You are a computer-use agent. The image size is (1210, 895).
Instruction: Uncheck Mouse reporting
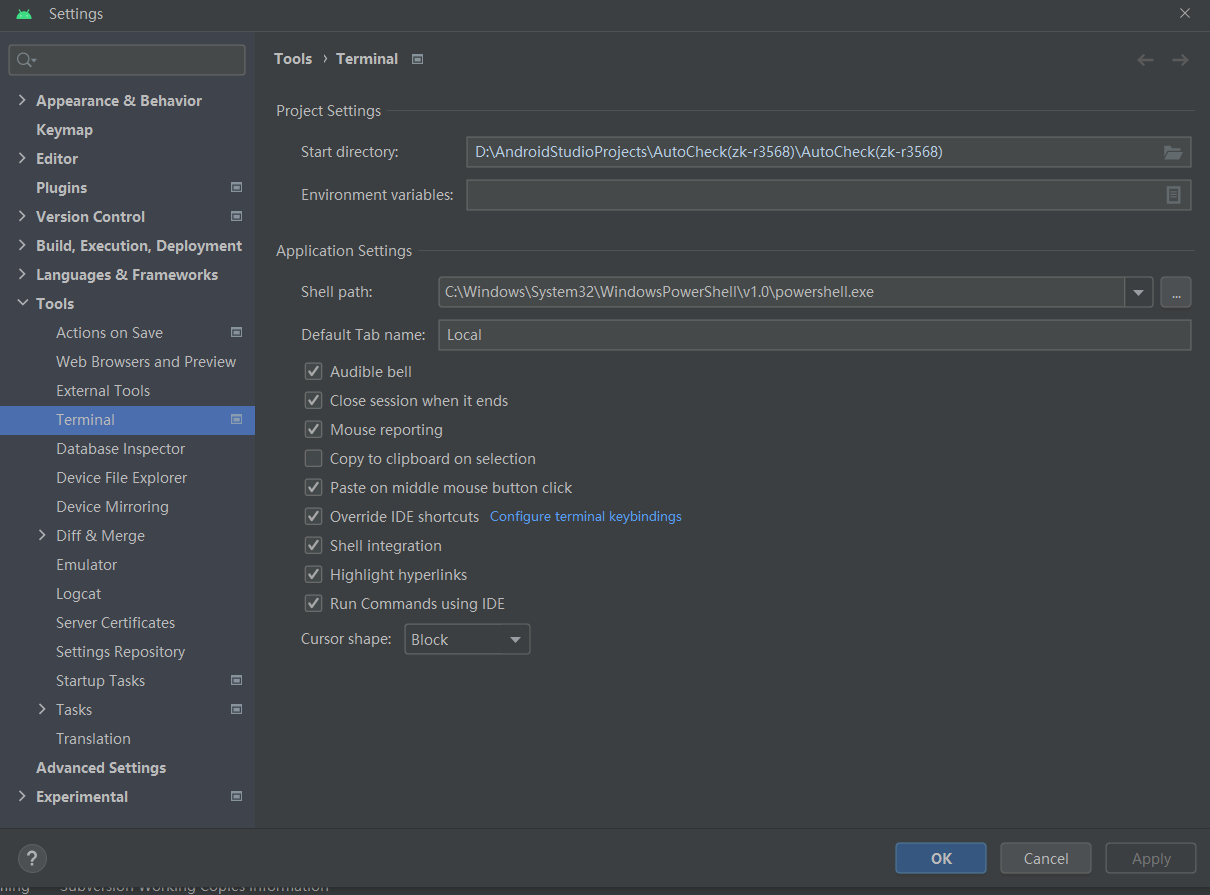(x=313, y=429)
